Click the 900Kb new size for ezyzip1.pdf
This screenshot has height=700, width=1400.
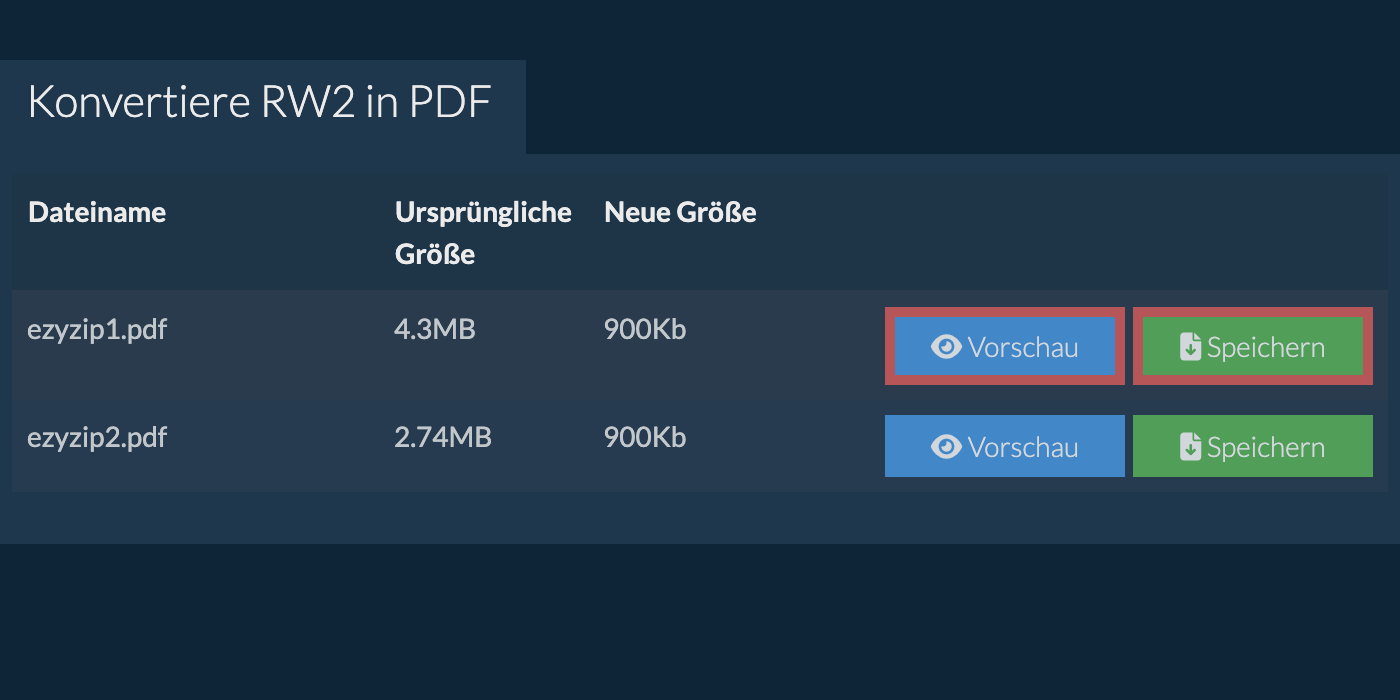click(645, 329)
